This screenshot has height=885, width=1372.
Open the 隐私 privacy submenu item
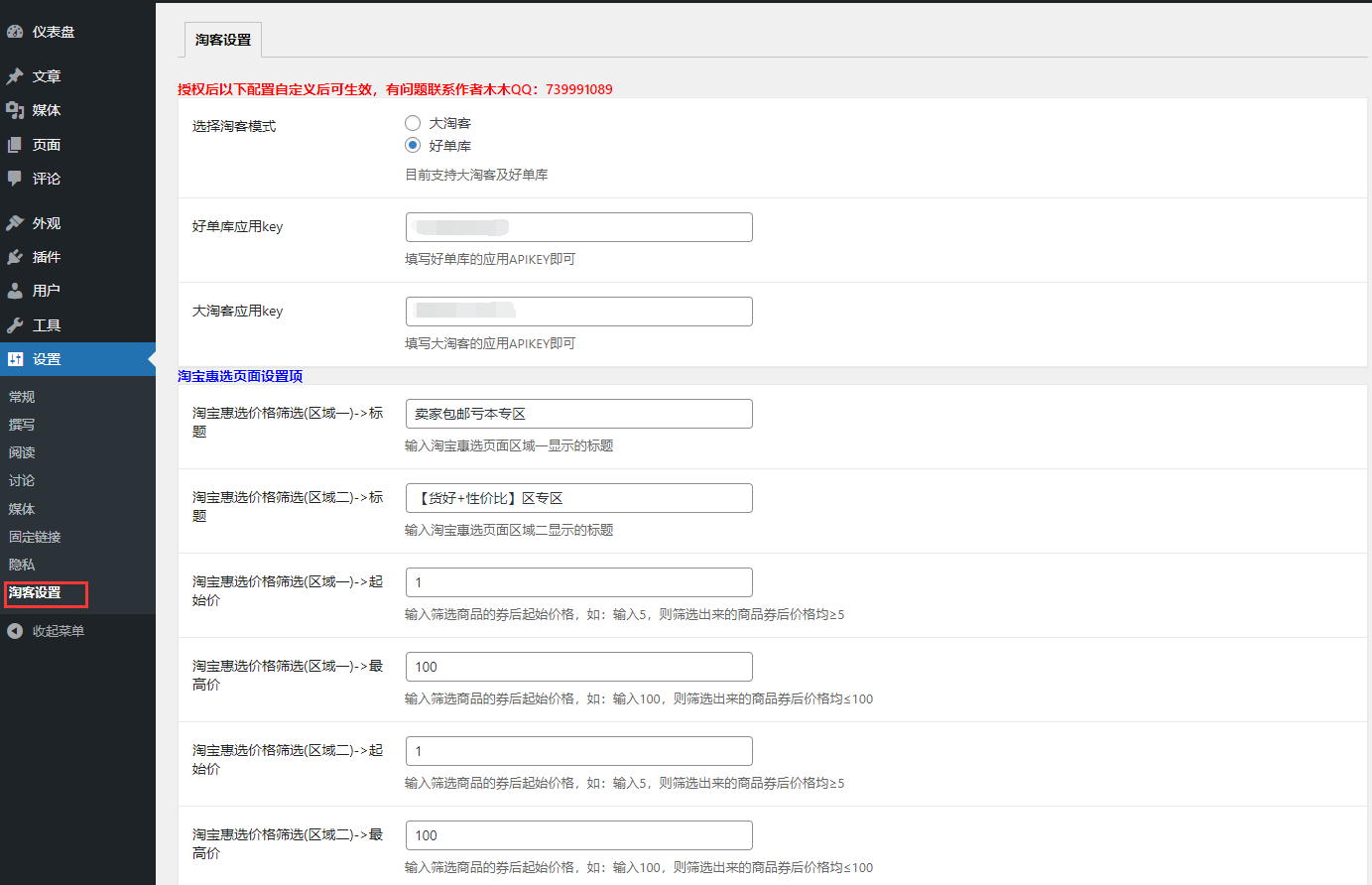(x=22, y=565)
